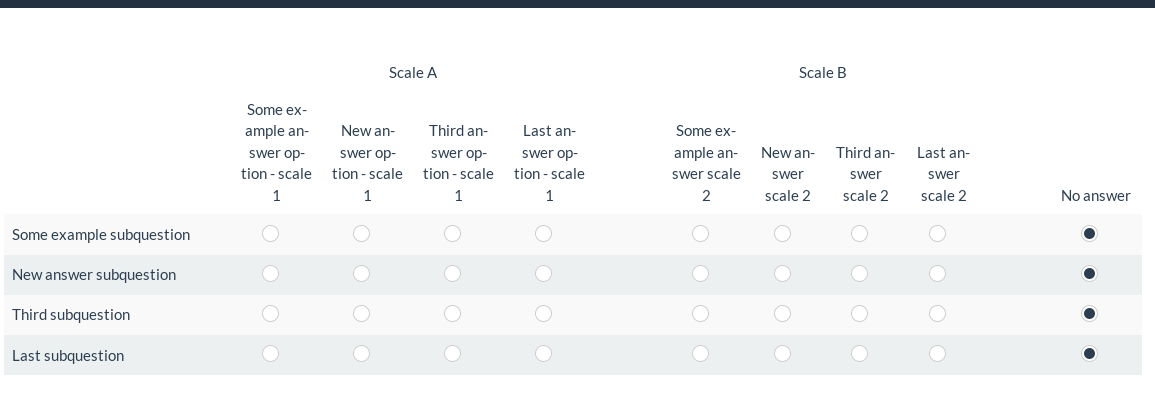Image resolution: width=1155 pixels, height=400 pixels.
Task: Click the 'Scale A' column group header
Action: 413,73
